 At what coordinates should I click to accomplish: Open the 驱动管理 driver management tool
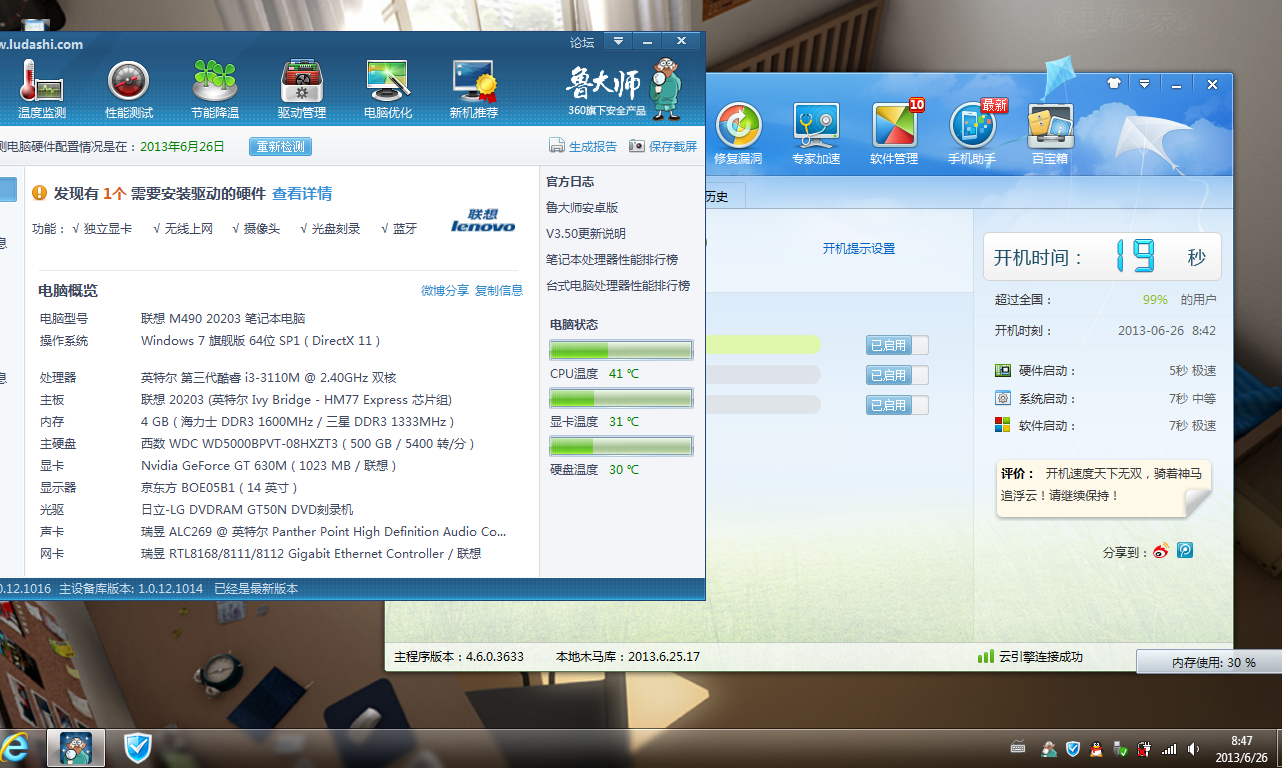click(x=302, y=89)
